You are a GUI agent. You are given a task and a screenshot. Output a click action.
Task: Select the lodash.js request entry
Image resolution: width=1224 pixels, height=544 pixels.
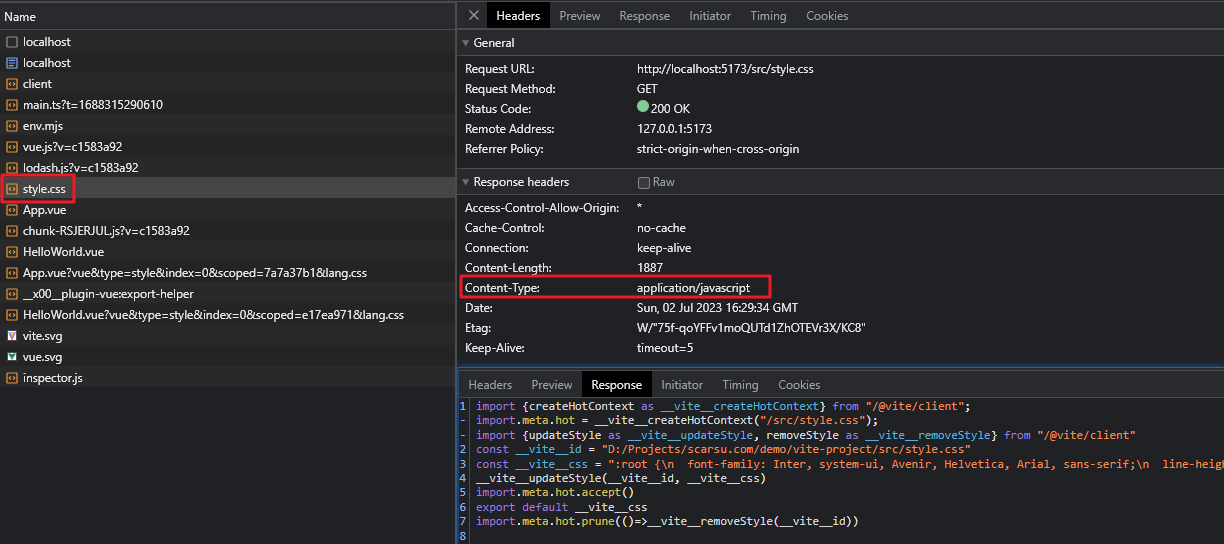(80, 168)
